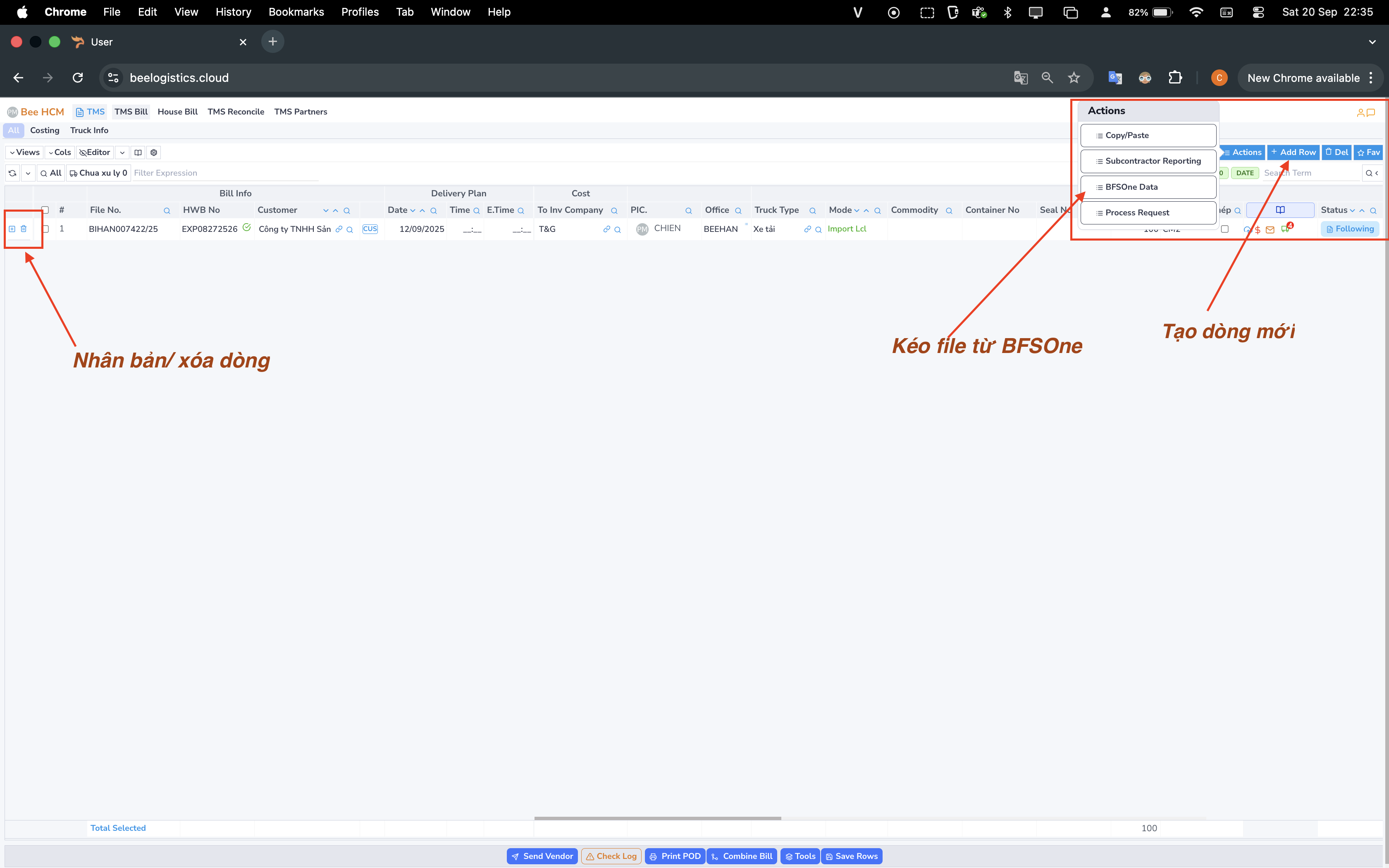Click the red dollar icon in row

tap(1258, 230)
